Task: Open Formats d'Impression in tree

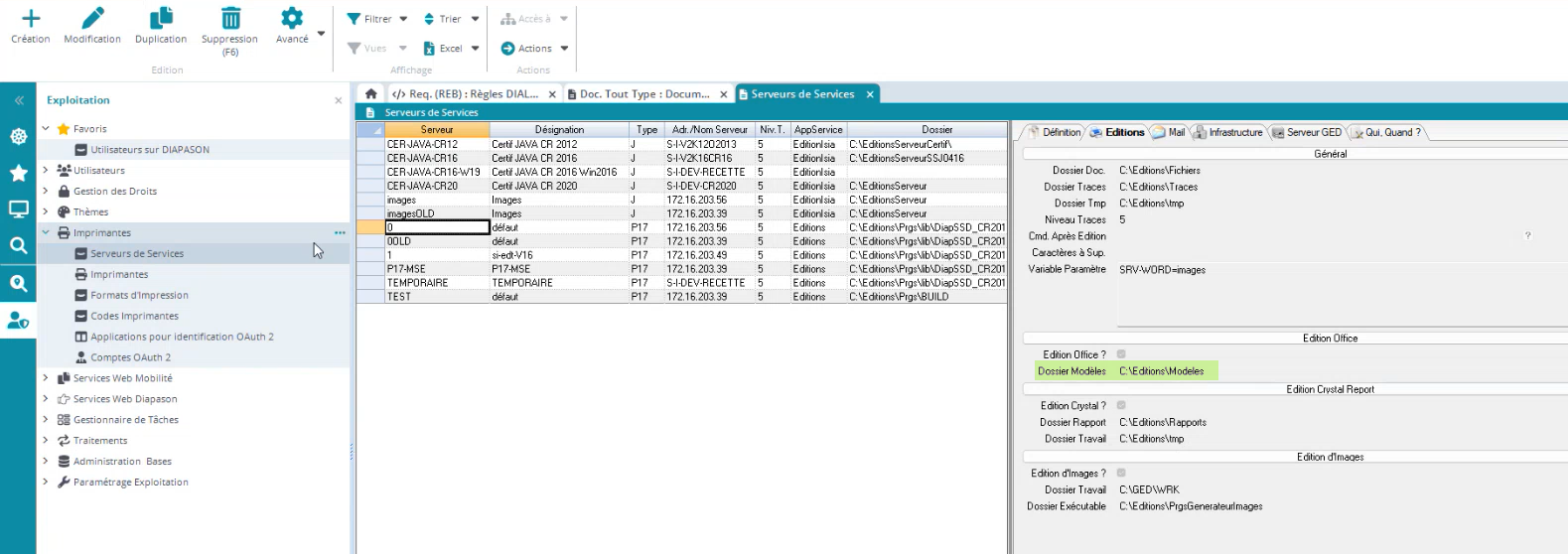Action: point(139,295)
